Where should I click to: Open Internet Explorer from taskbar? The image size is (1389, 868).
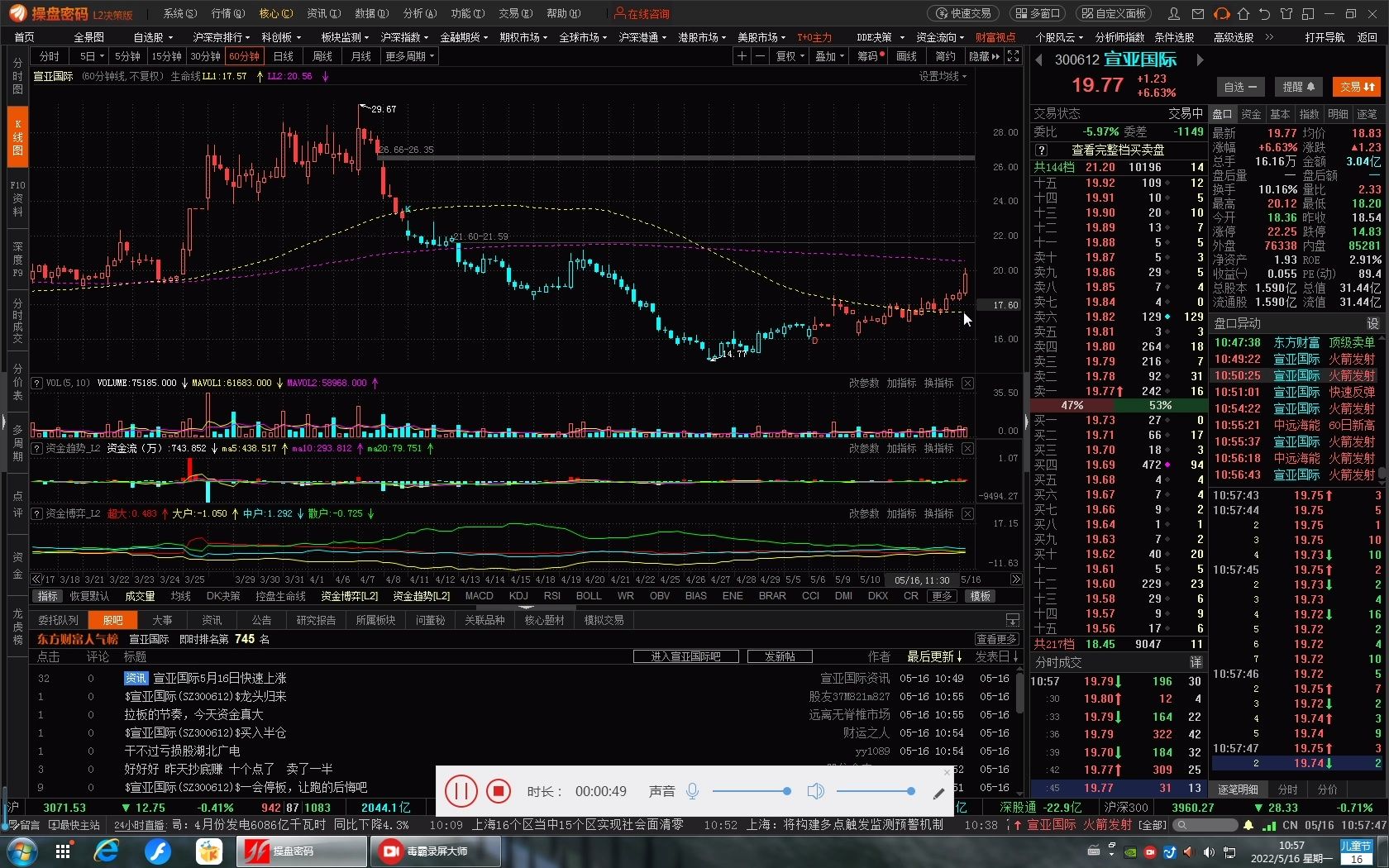[107, 851]
